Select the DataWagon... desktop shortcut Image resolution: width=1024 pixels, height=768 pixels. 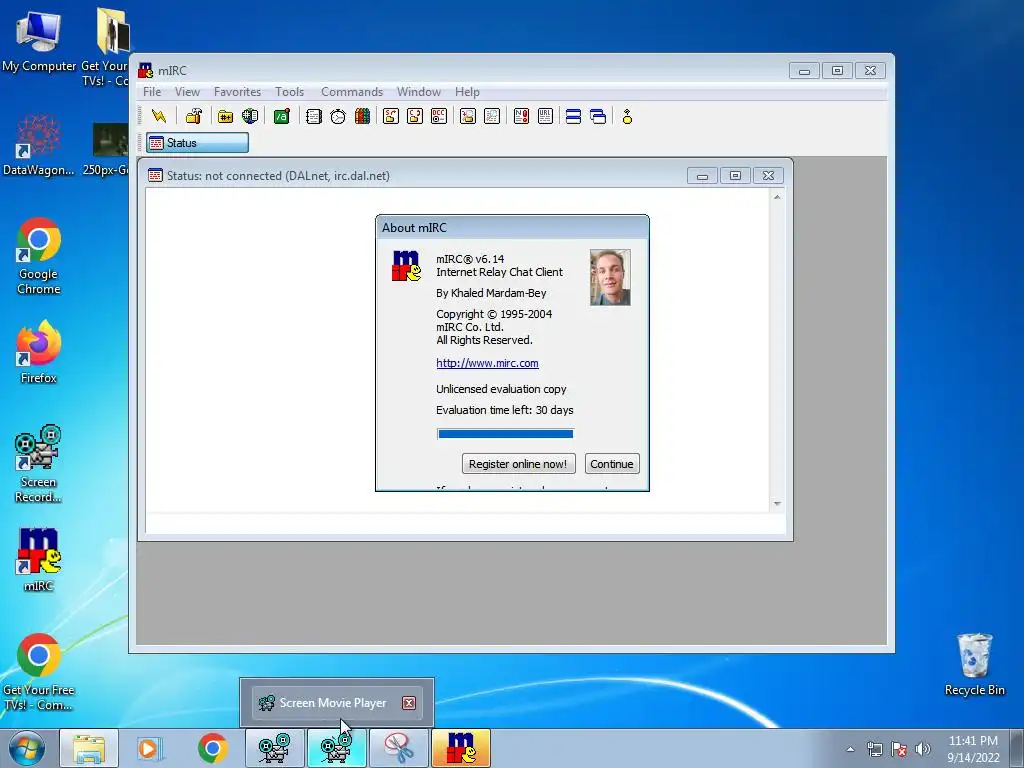(x=39, y=145)
